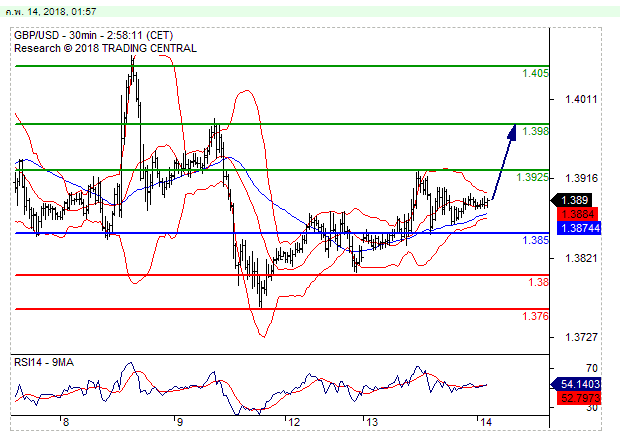The width and height of the screenshot is (620, 441).
Task: Click 'Research © 2018 TRADING CENTRAL' text
Action: pos(105,48)
